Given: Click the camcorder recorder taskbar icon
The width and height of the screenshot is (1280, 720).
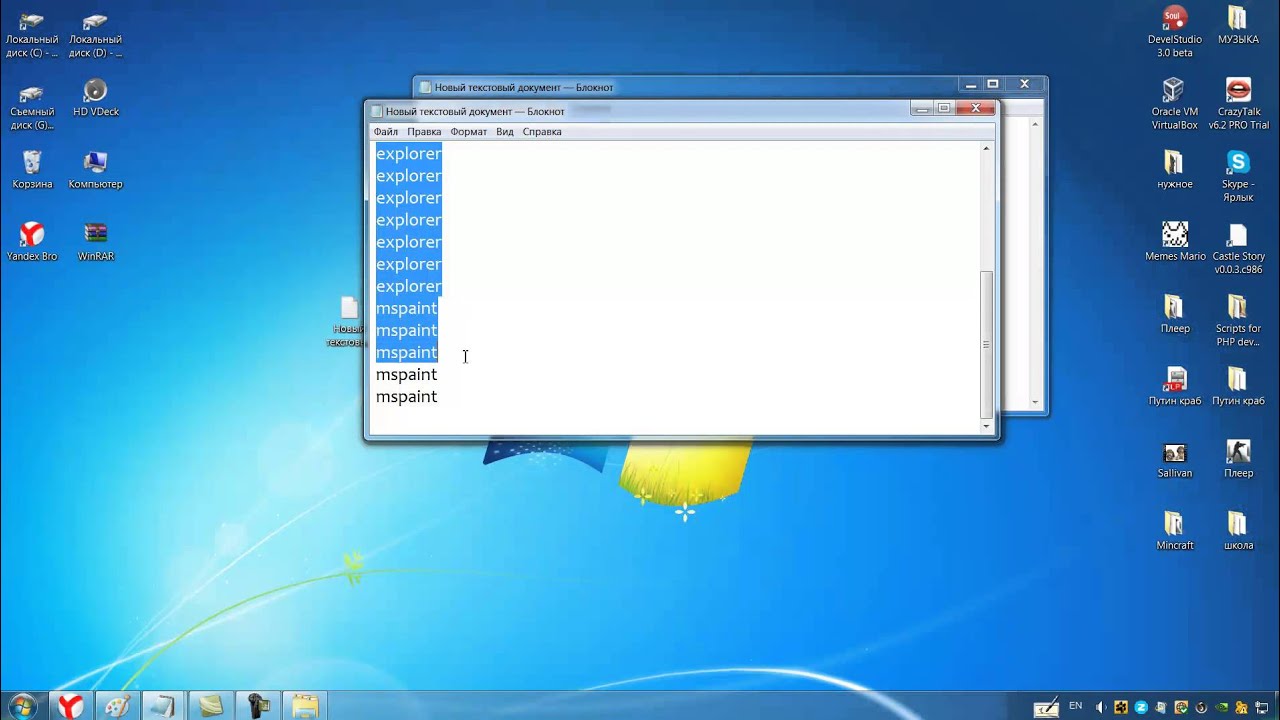Looking at the screenshot, I should pyautogui.click(x=257, y=706).
